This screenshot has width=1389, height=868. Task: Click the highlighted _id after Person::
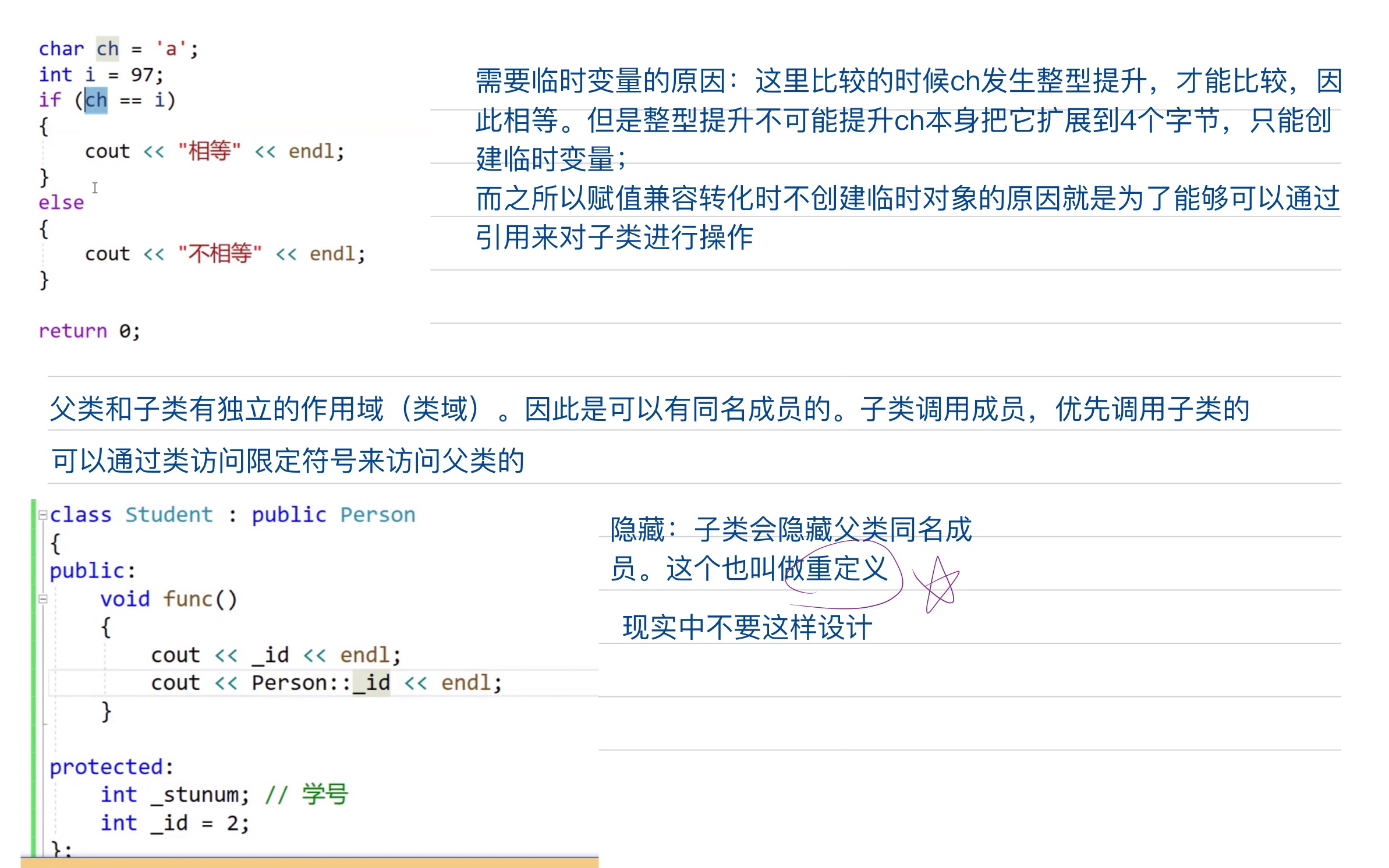pos(371,683)
